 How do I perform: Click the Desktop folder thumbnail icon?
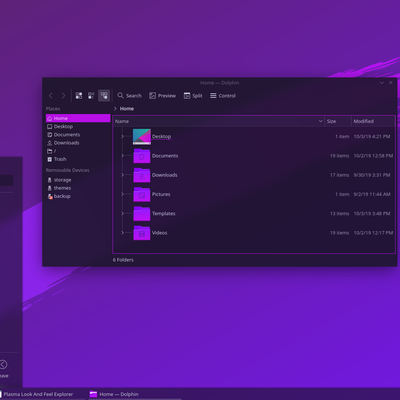click(x=142, y=137)
